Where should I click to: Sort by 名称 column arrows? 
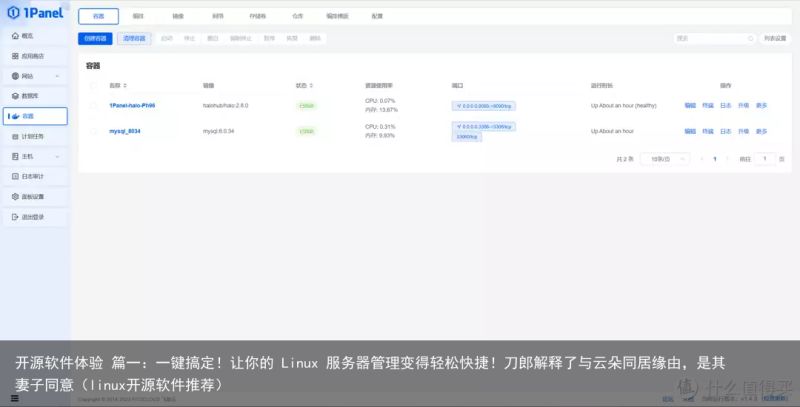tap(125, 86)
